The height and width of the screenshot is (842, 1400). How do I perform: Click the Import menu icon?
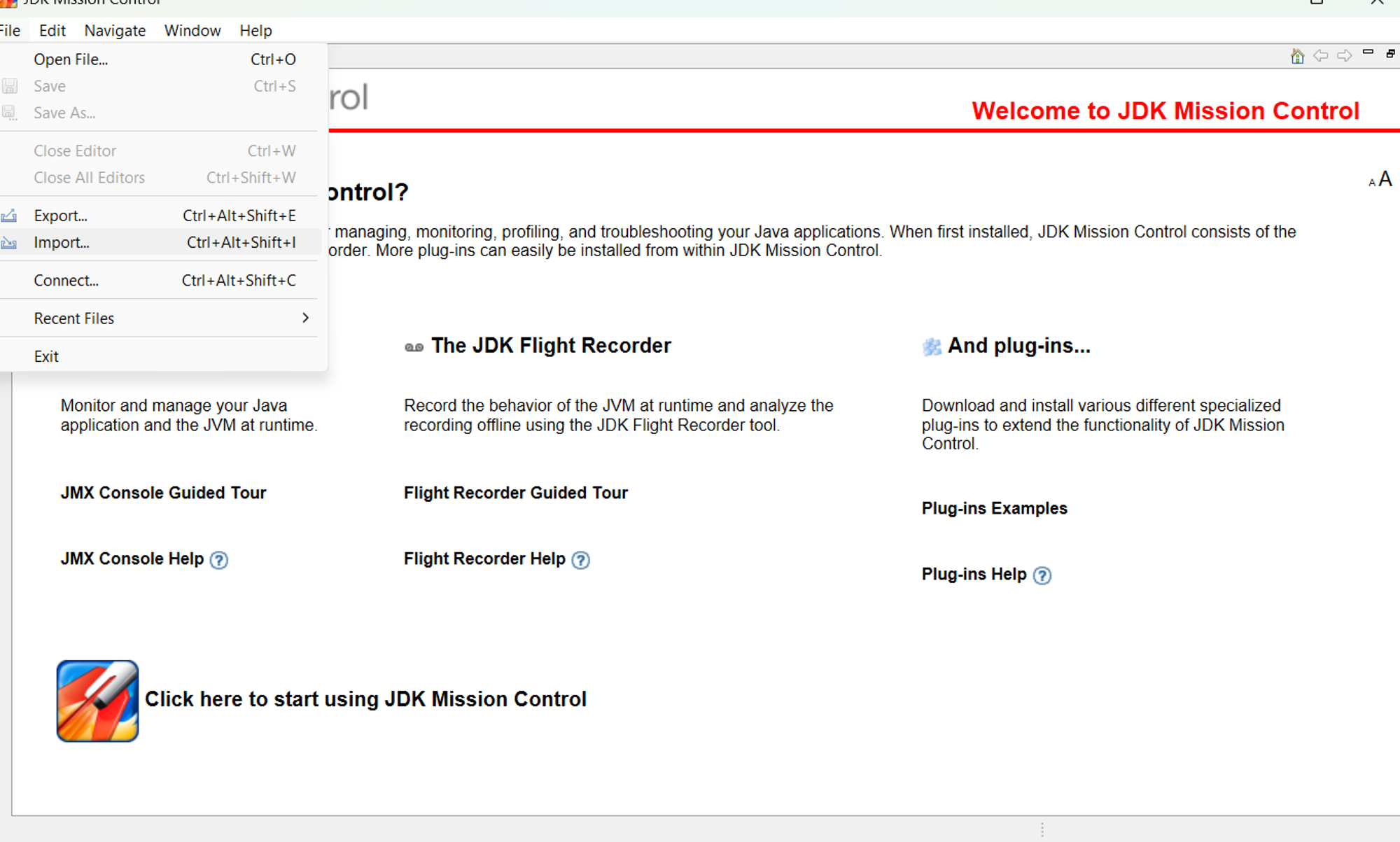(9, 243)
